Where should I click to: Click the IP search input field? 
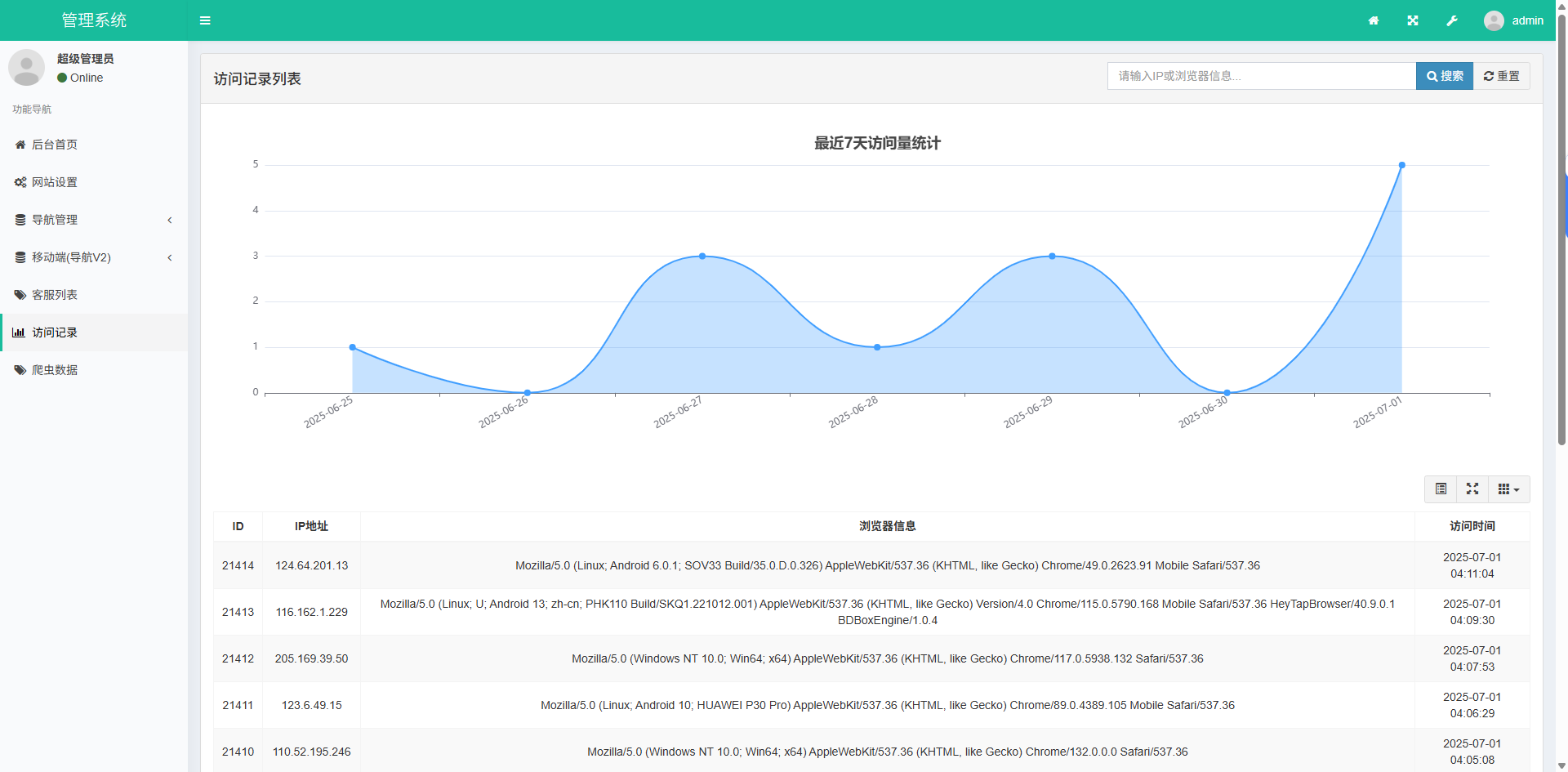tap(1258, 76)
